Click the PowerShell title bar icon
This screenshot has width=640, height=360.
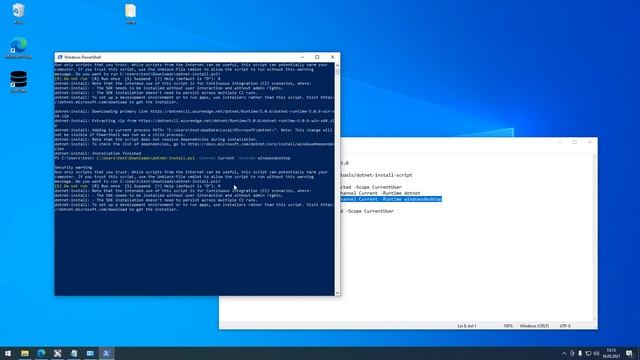[x=60, y=57]
